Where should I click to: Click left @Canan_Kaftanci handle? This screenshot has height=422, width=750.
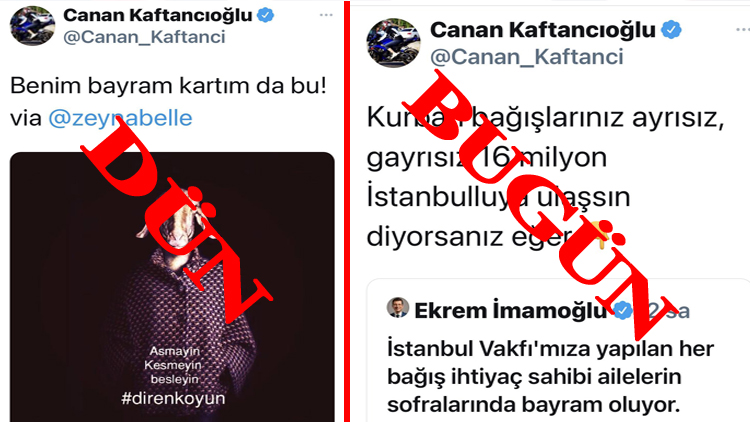[144, 37]
